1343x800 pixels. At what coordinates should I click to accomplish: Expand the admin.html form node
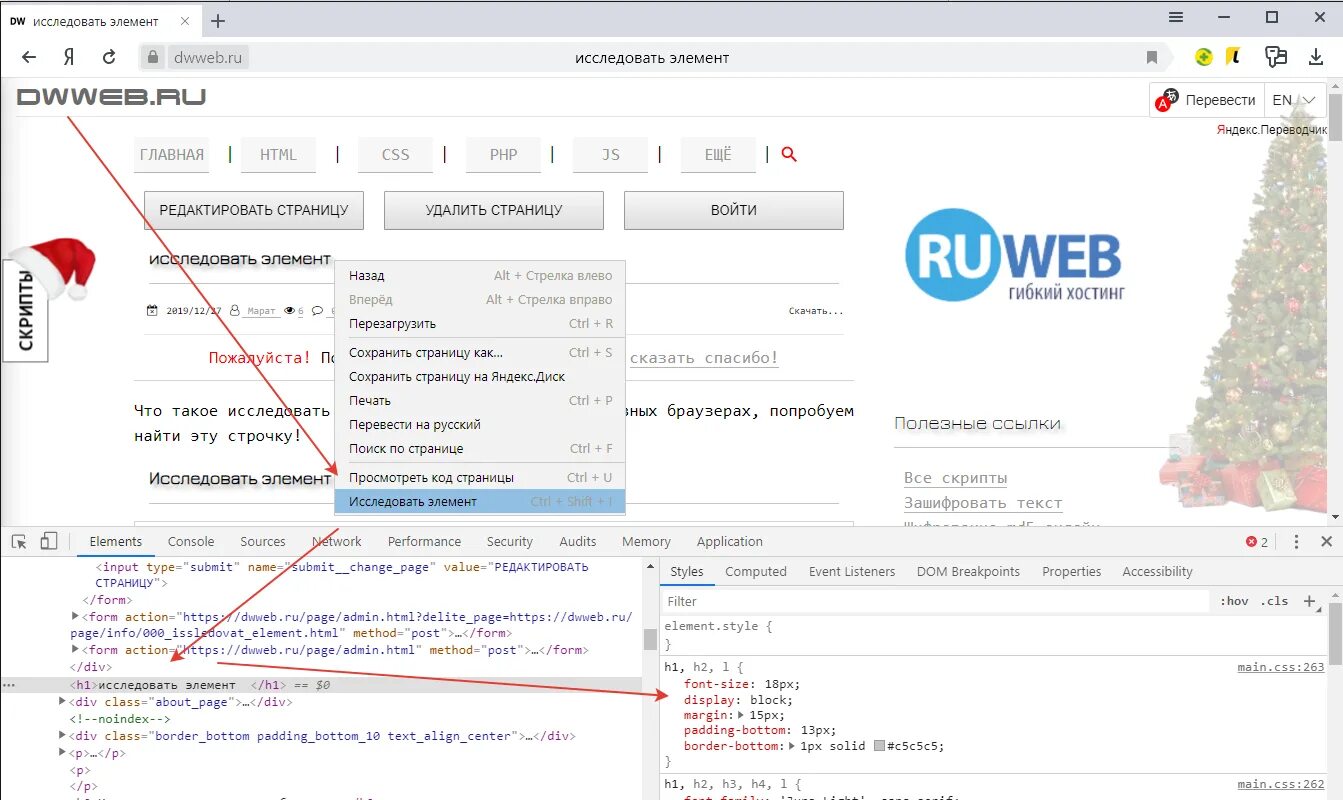(75, 649)
